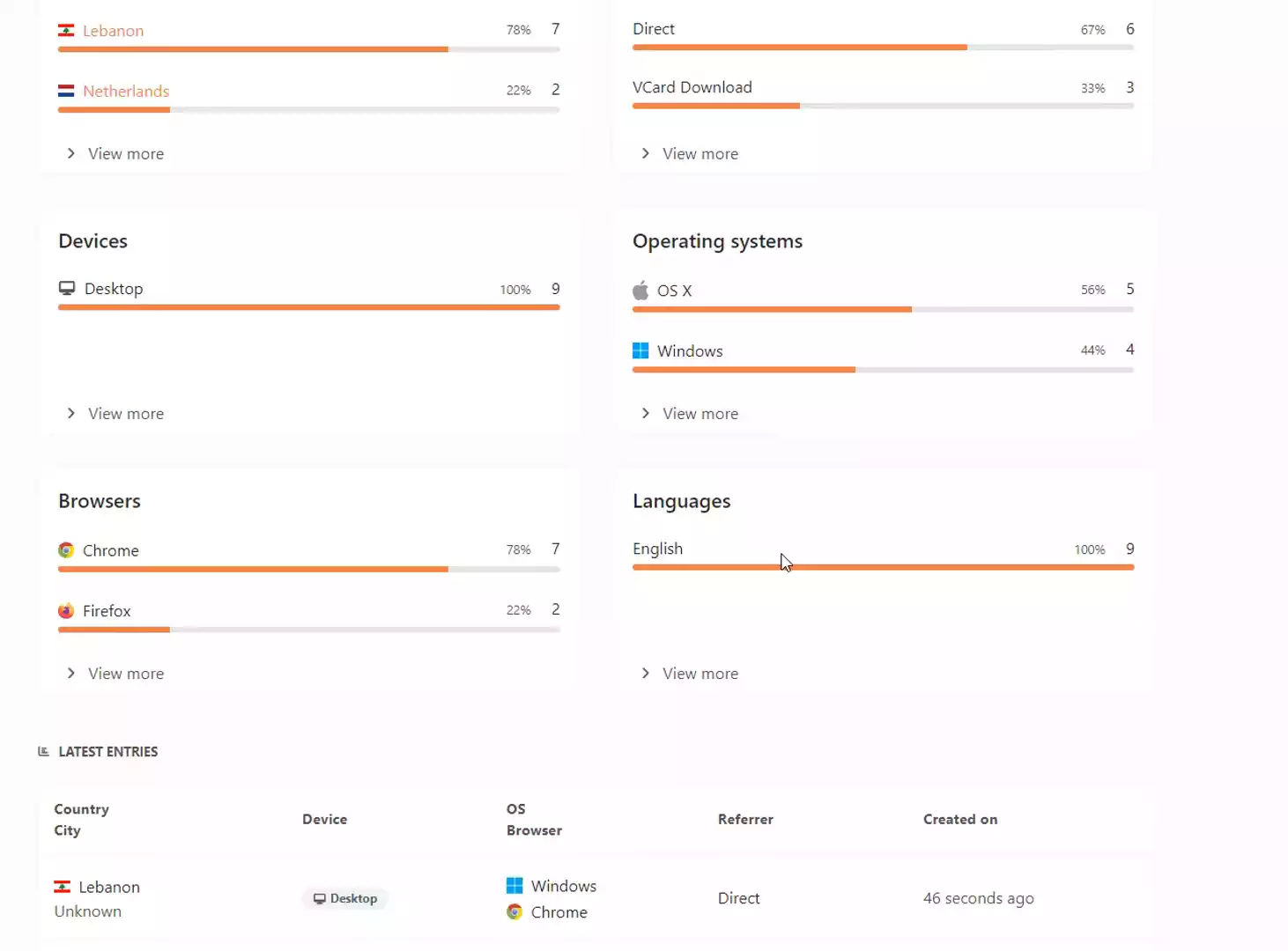1288x951 pixels.
Task: Click the Firefox label
Action: (107, 611)
